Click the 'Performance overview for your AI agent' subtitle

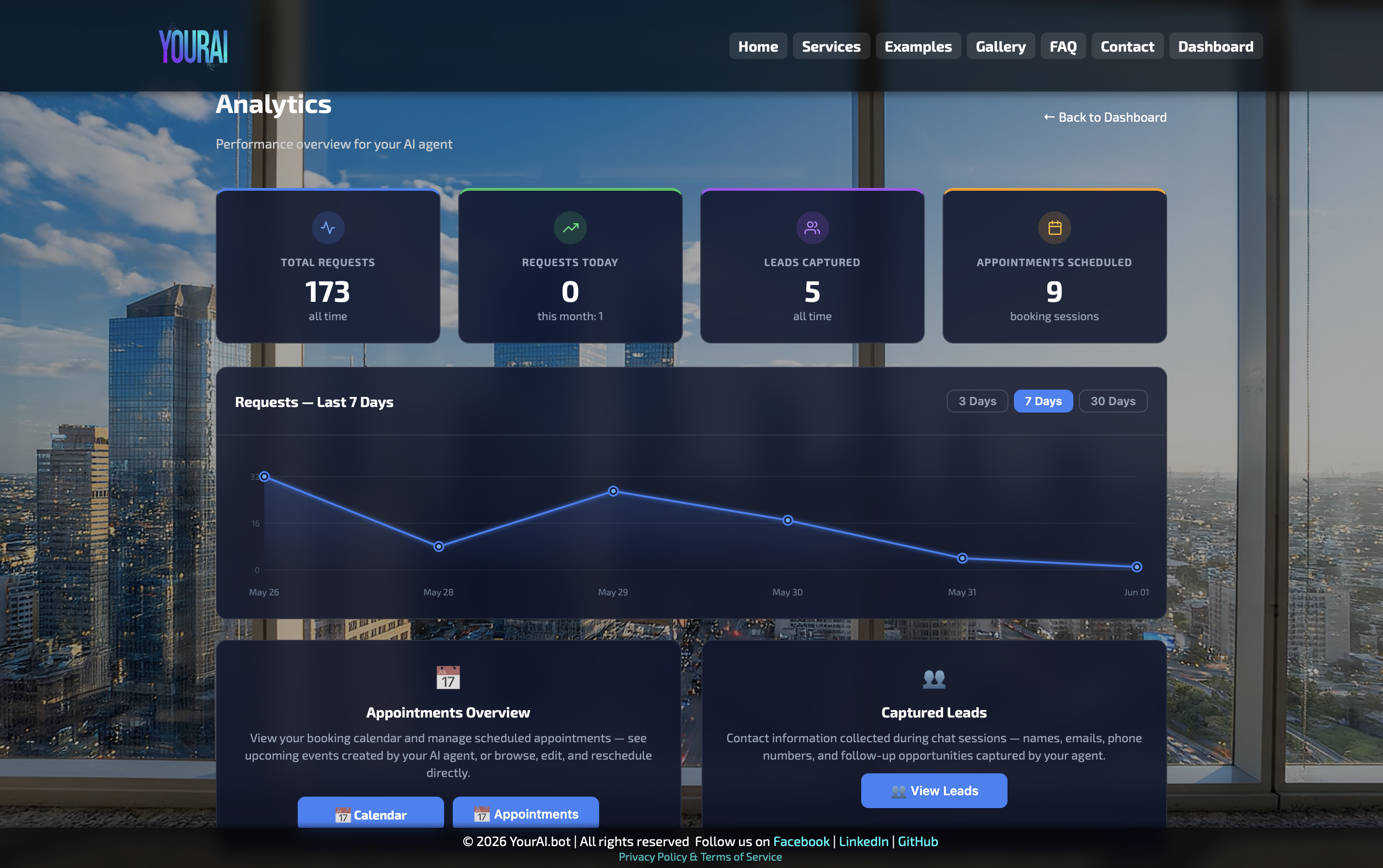(333, 144)
